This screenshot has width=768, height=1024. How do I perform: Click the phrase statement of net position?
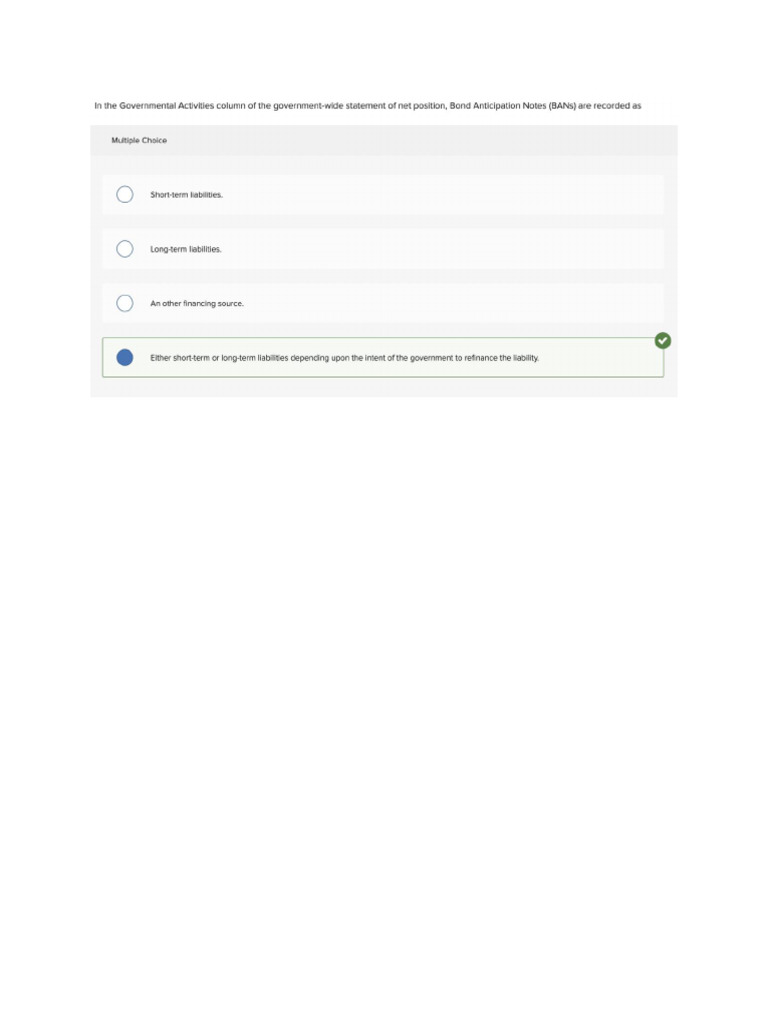(x=396, y=106)
